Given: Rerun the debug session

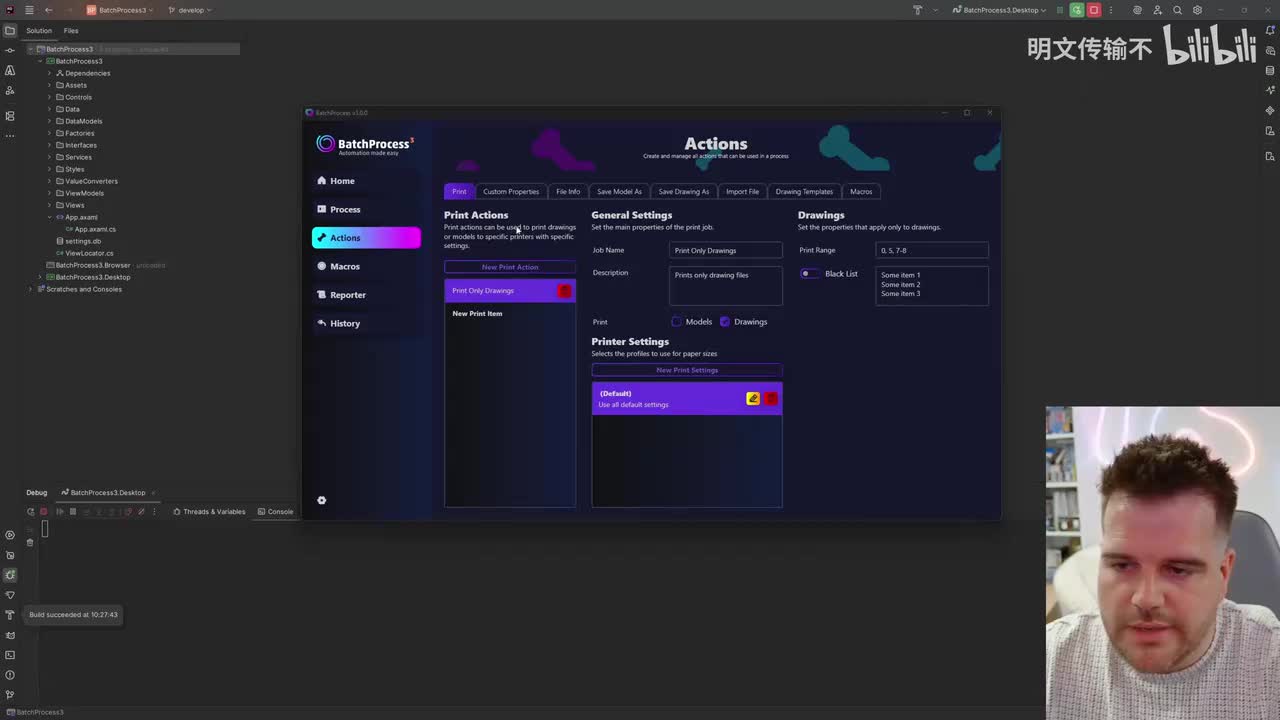Looking at the screenshot, I should pyautogui.click(x=30, y=512).
